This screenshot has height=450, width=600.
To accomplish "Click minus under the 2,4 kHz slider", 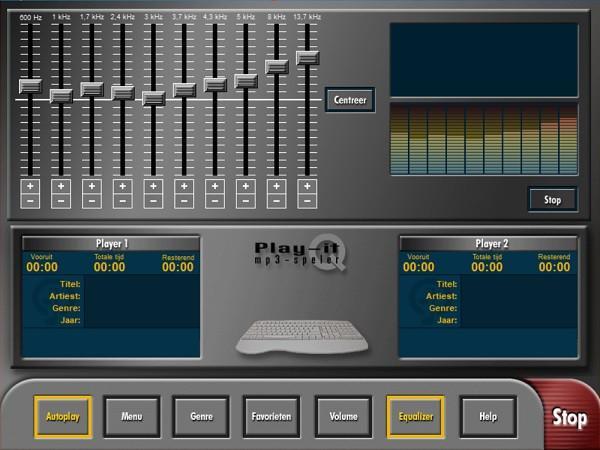I will [x=122, y=201].
